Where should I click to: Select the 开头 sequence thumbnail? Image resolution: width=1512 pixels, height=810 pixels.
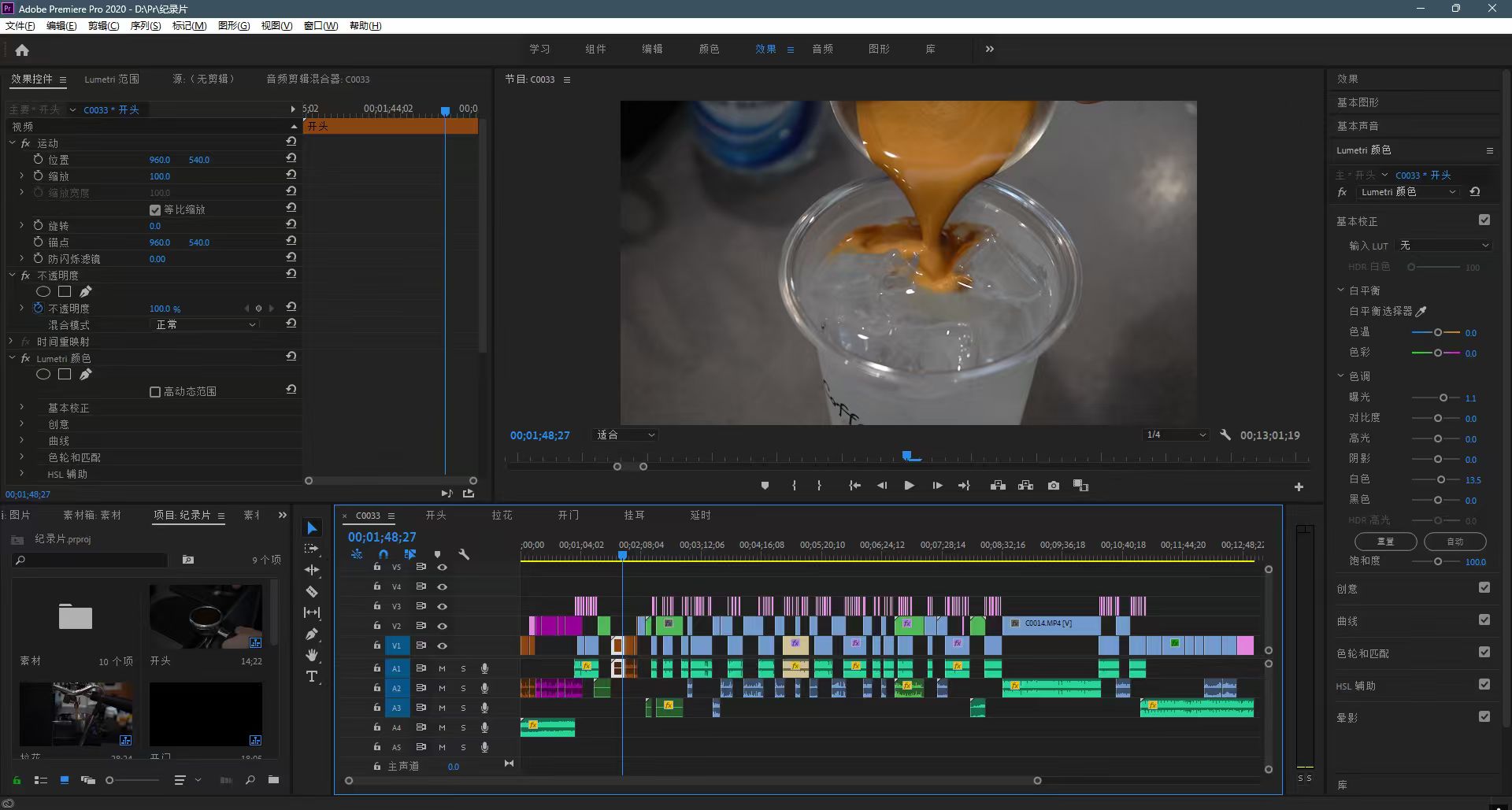pyautogui.click(x=206, y=616)
